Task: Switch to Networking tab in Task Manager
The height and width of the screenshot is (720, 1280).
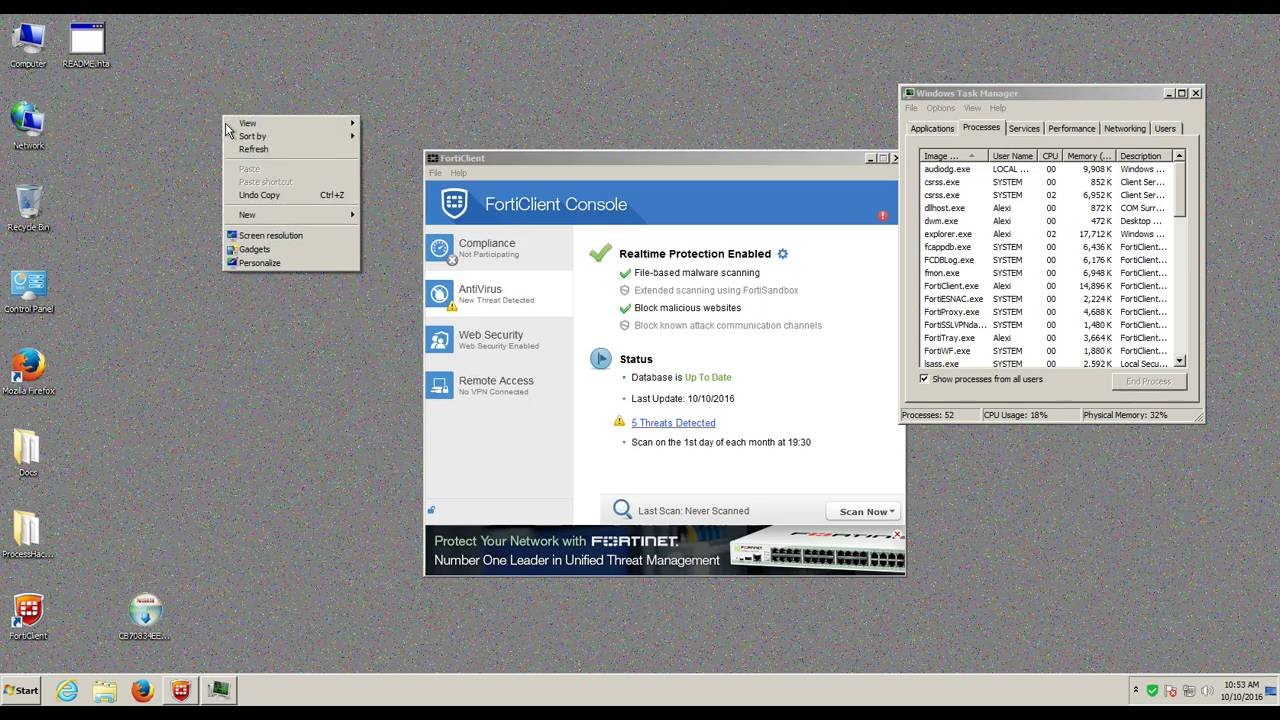Action: pyautogui.click(x=1125, y=129)
